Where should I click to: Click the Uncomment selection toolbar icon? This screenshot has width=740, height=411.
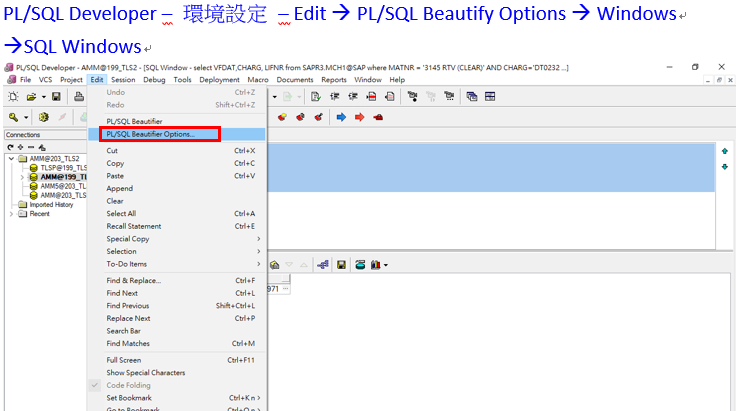390,97
